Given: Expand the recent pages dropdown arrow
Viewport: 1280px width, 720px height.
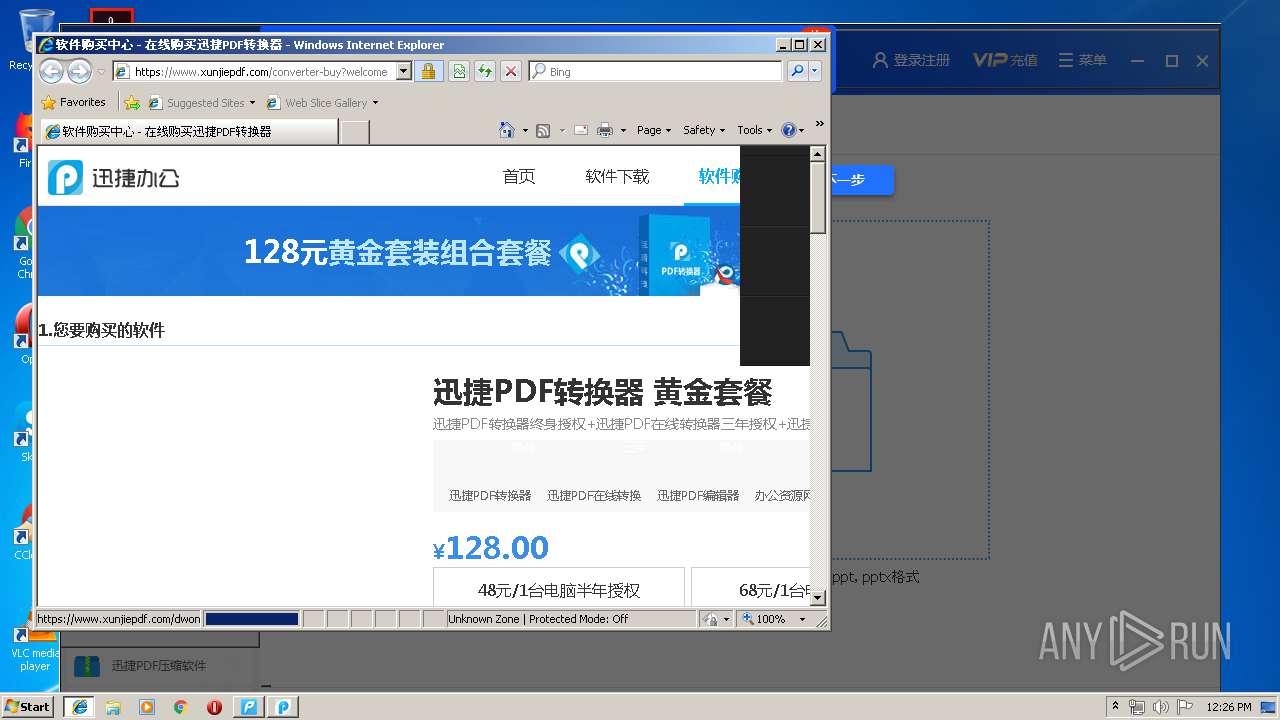Looking at the screenshot, I should (101, 72).
